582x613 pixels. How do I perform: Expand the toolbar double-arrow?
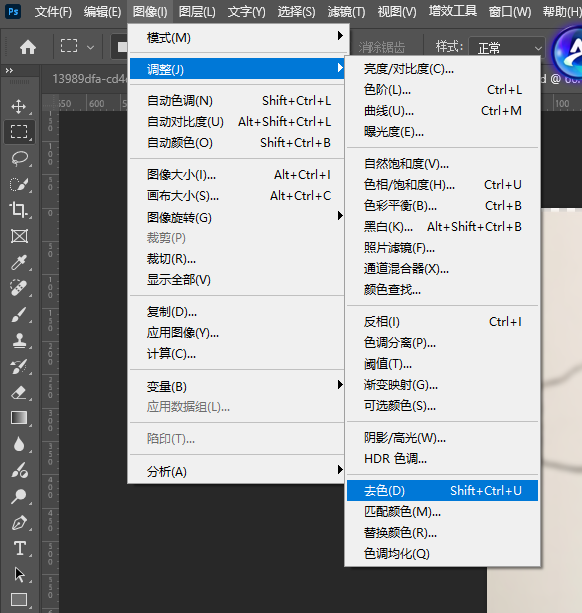[x=9, y=71]
